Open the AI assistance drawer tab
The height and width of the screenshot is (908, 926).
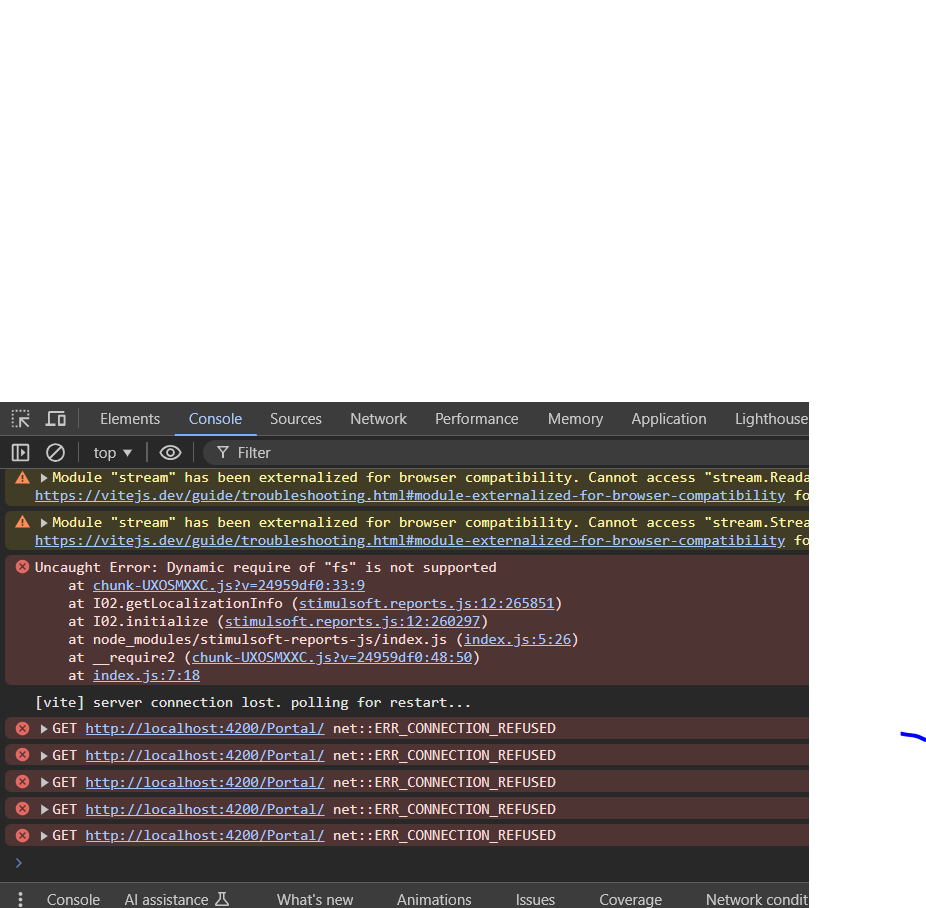coord(176,899)
